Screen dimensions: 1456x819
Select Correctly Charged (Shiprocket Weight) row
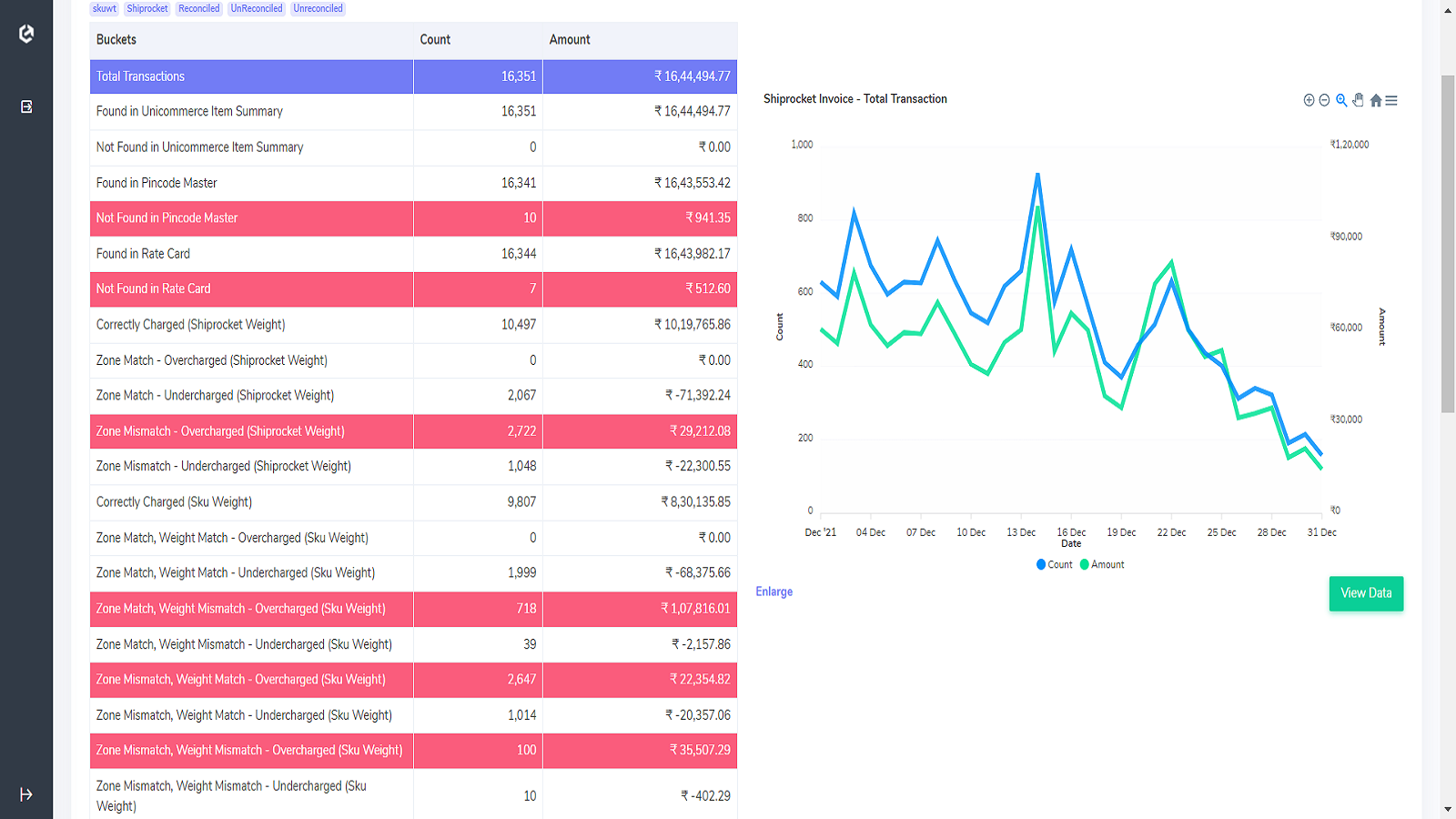[413, 325]
